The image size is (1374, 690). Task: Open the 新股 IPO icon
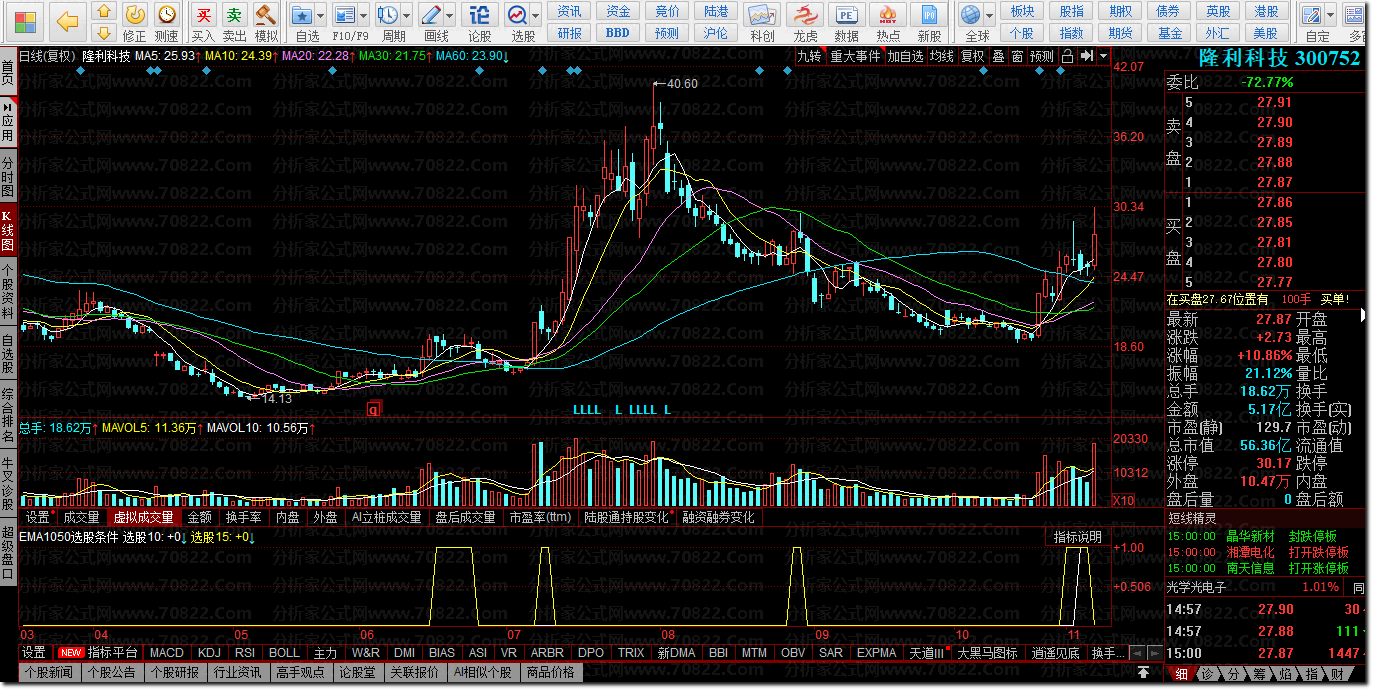pos(930,15)
